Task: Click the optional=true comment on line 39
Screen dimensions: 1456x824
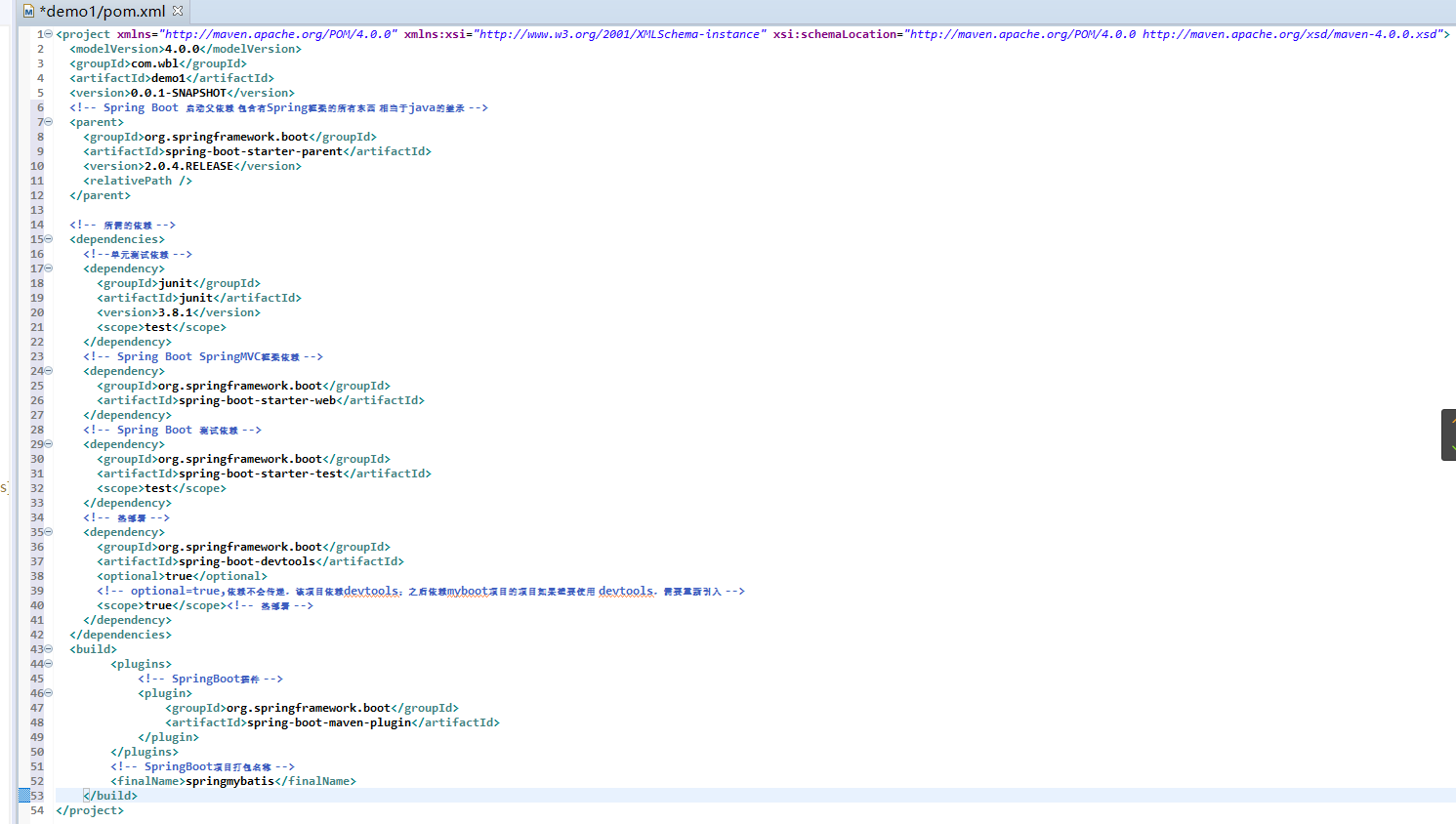Action: tap(421, 591)
